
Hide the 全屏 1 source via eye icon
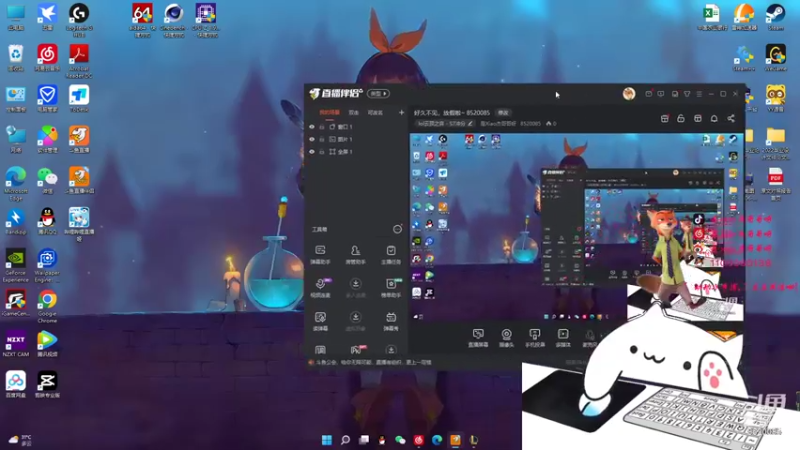pyautogui.click(x=312, y=152)
